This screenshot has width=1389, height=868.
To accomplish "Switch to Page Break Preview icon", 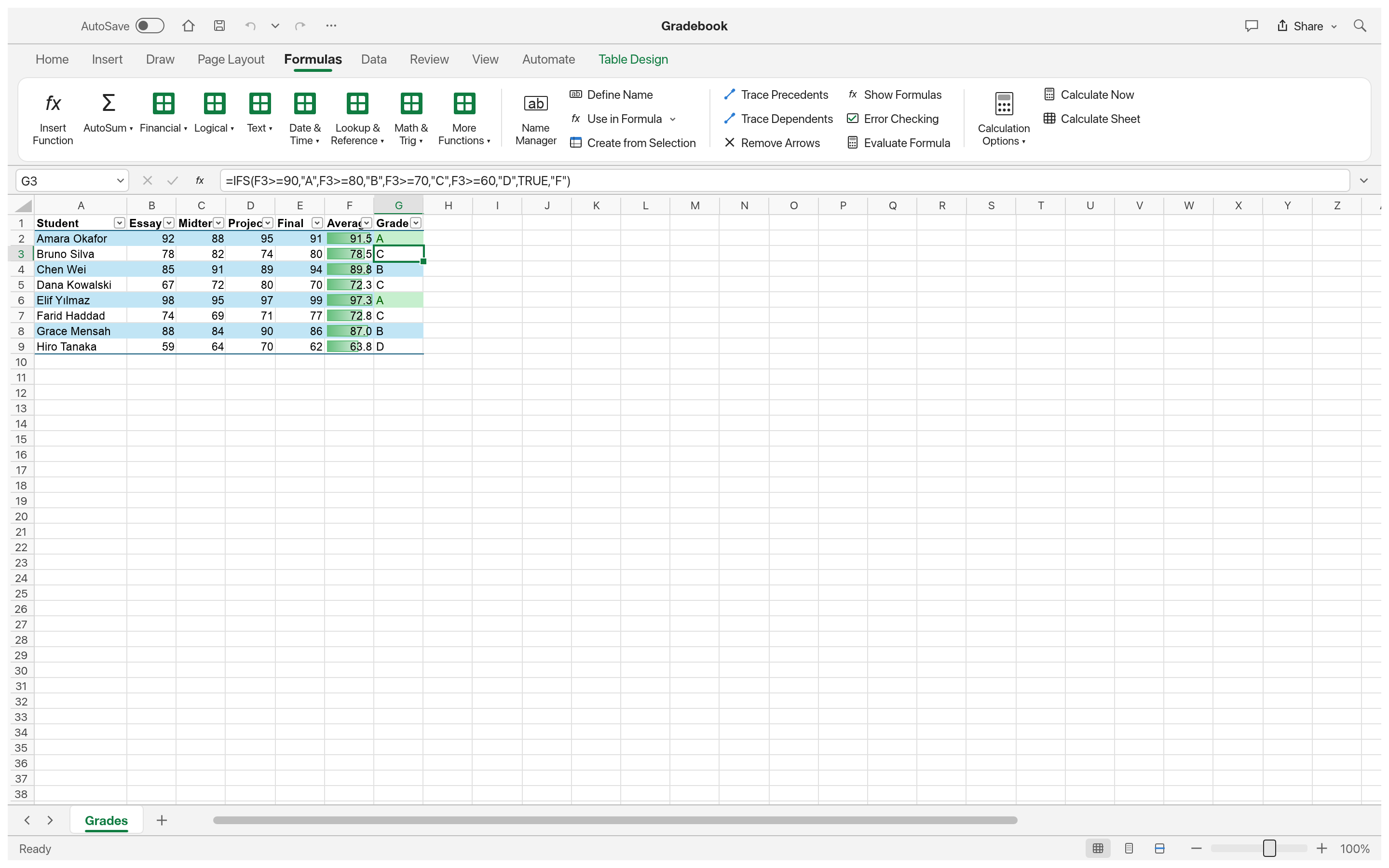I will point(1159,849).
